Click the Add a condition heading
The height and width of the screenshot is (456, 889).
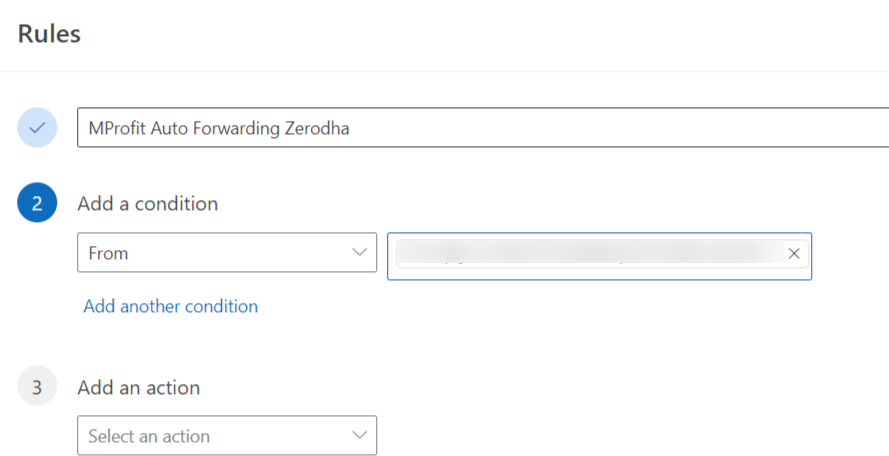point(147,203)
